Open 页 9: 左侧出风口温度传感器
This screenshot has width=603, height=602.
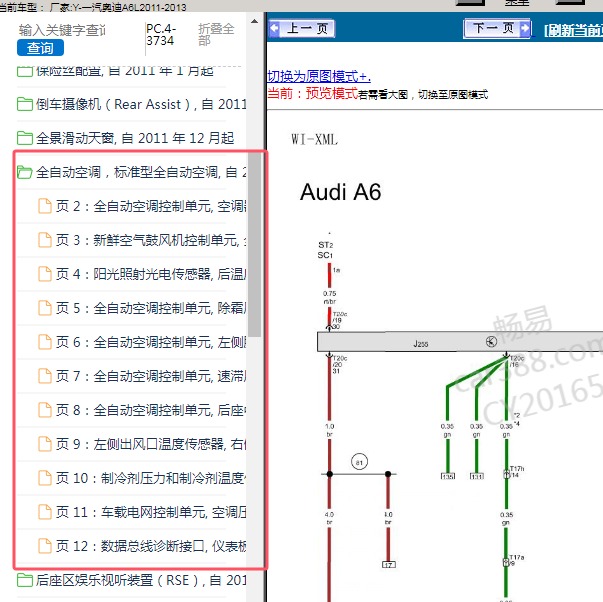click(151, 444)
